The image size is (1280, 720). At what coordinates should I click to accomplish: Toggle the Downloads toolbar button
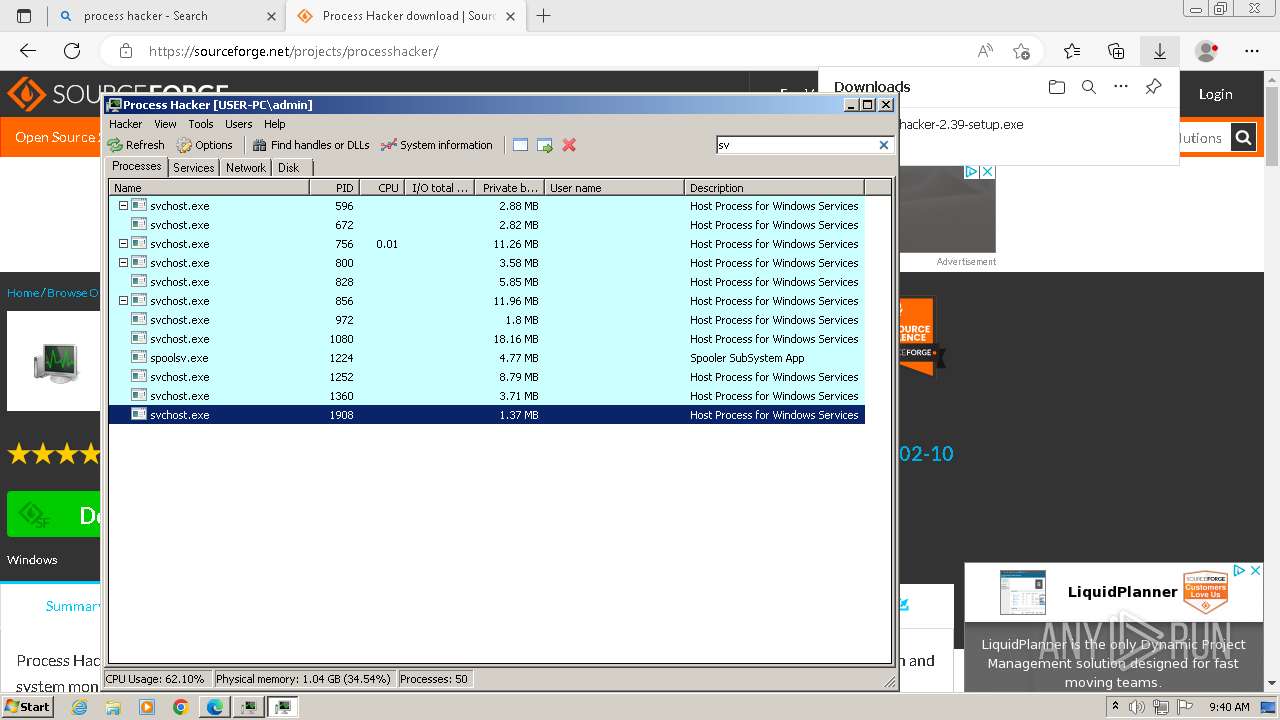click(x=1160, y=51)
